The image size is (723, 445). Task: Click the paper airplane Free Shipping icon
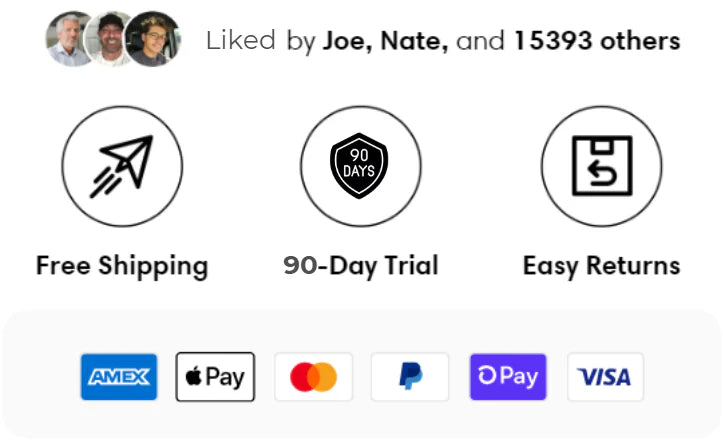point(122,166)
